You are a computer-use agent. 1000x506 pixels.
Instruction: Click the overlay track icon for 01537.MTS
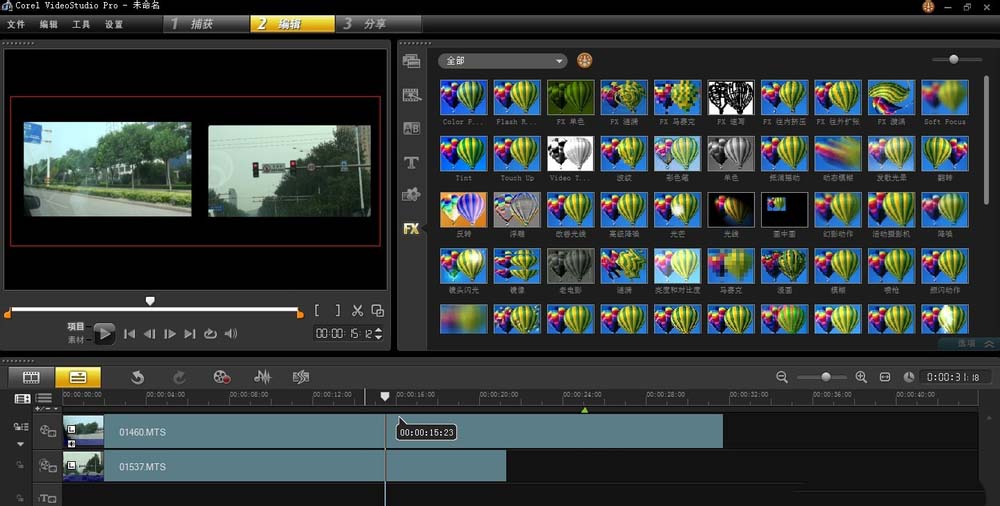48,466
